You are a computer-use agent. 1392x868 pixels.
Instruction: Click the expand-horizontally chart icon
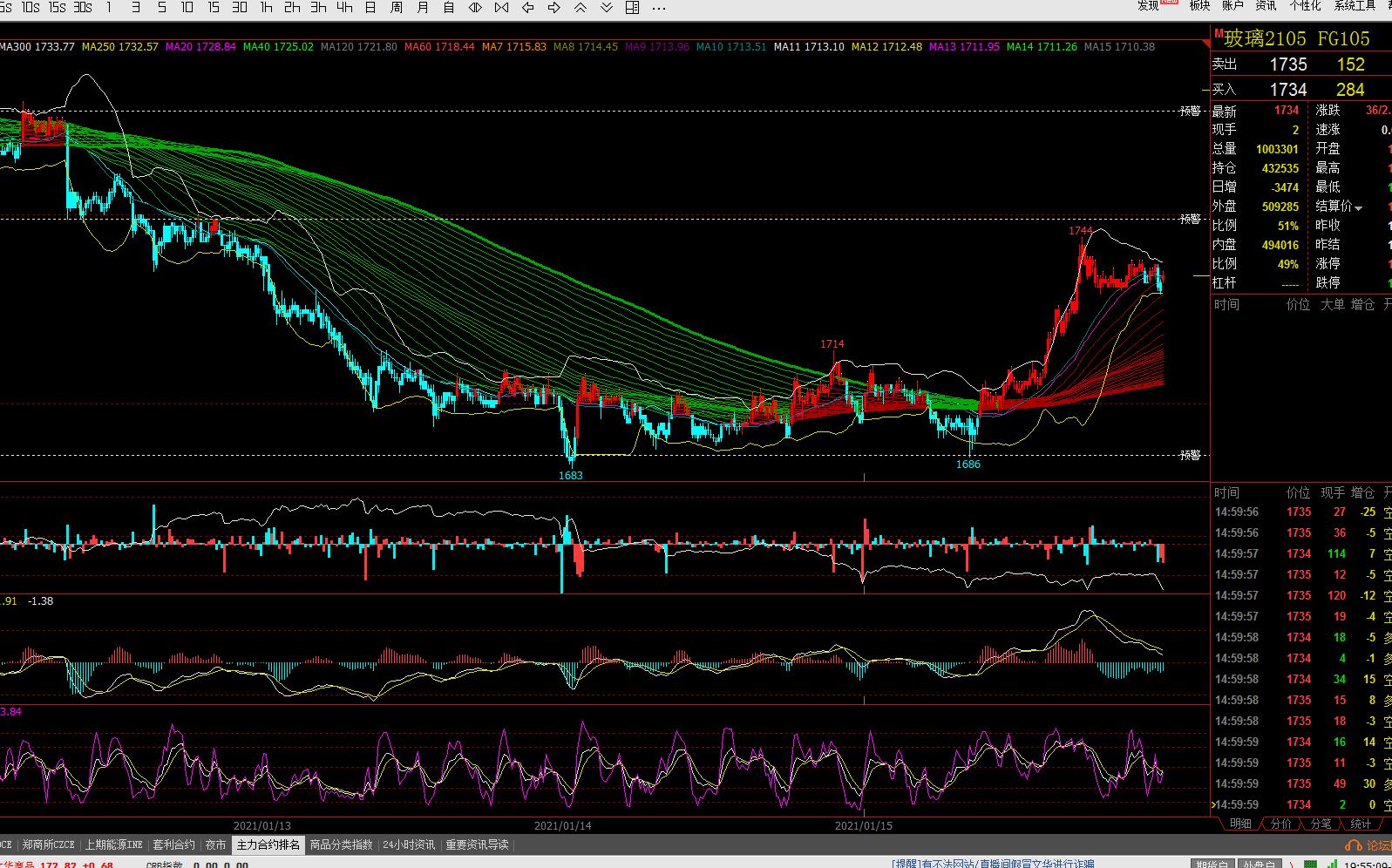tap(475, 7)
